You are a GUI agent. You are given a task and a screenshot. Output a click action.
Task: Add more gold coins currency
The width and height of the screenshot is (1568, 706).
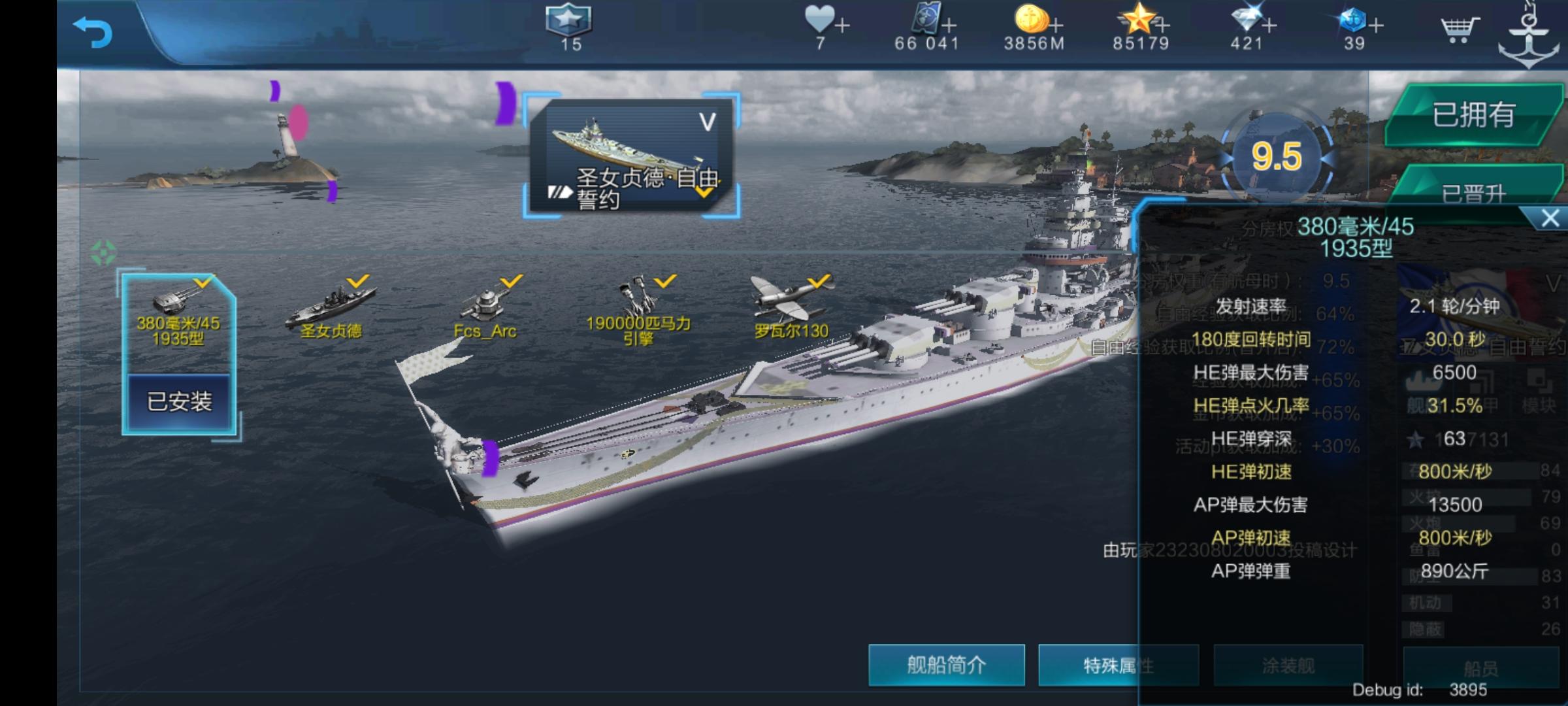point(1056,25)
